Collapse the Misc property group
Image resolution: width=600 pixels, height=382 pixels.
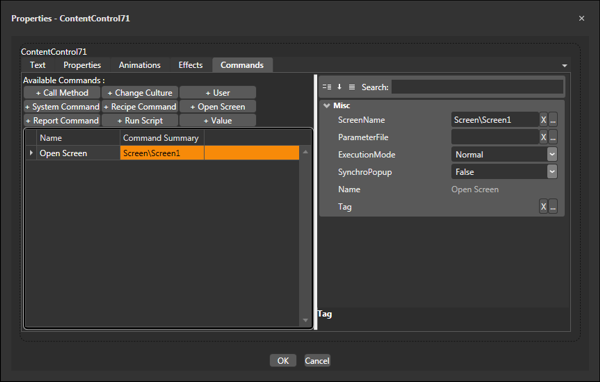pyautogui.click(x=326, y=105)
